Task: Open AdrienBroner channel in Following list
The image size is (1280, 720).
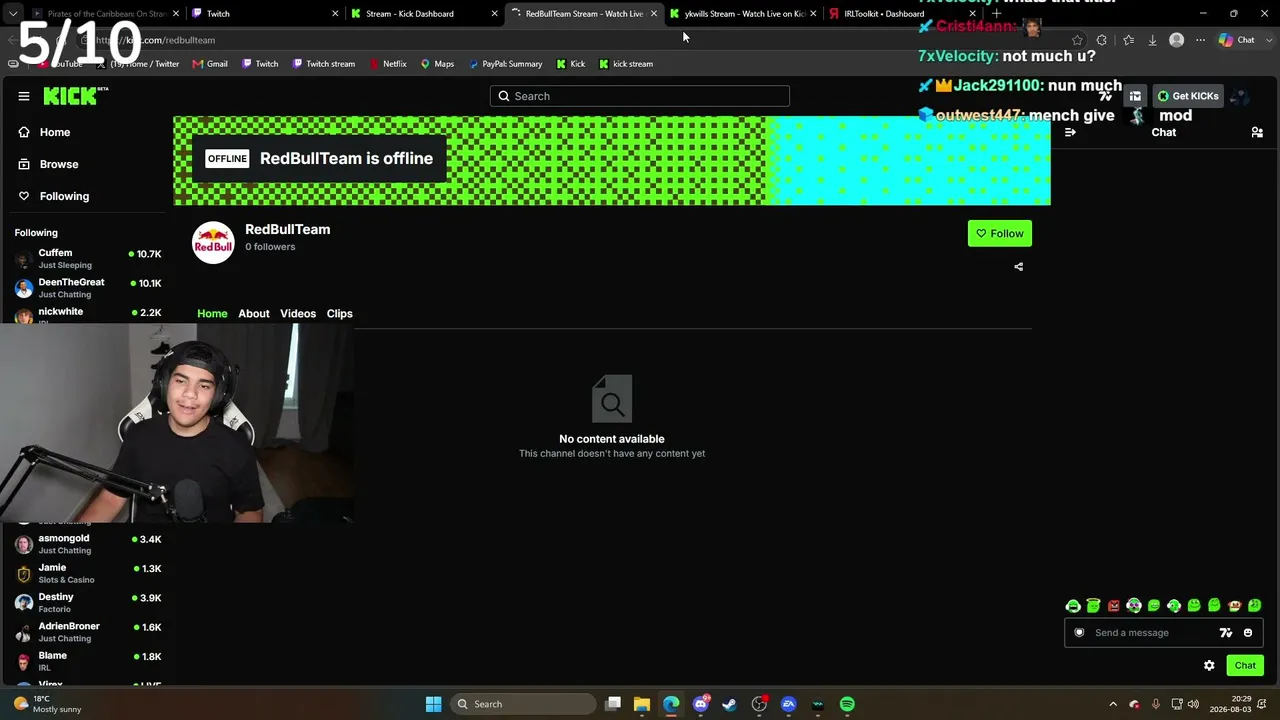Action: pos(88,632)
